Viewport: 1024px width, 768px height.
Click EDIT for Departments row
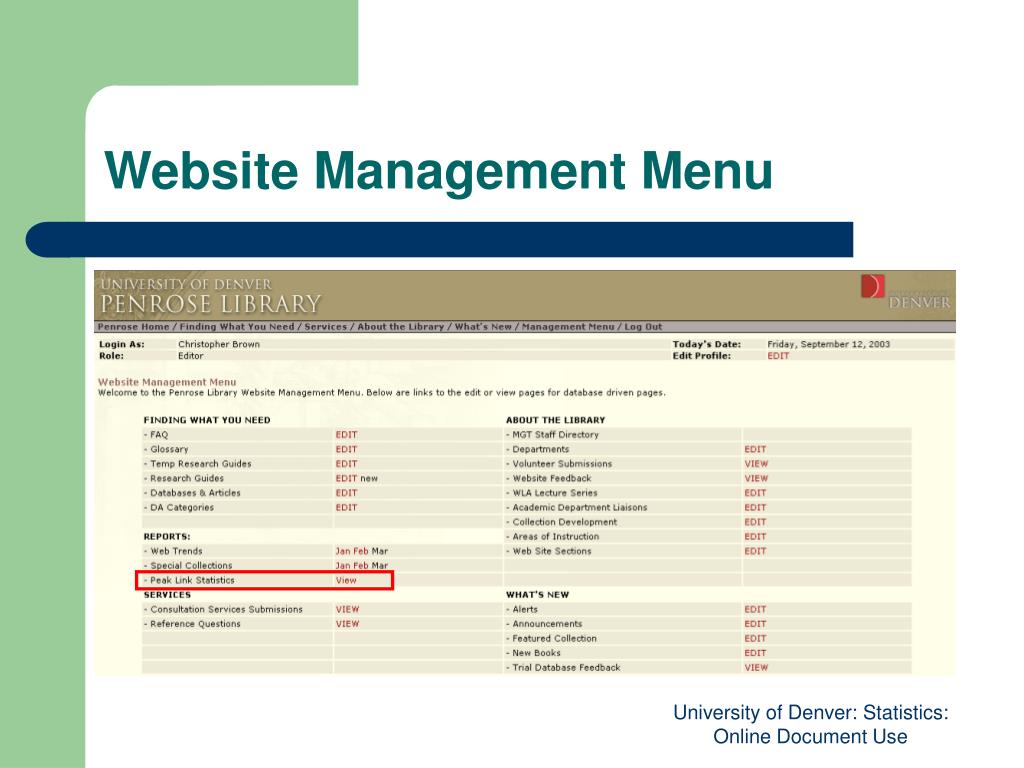tap(755, 449)
